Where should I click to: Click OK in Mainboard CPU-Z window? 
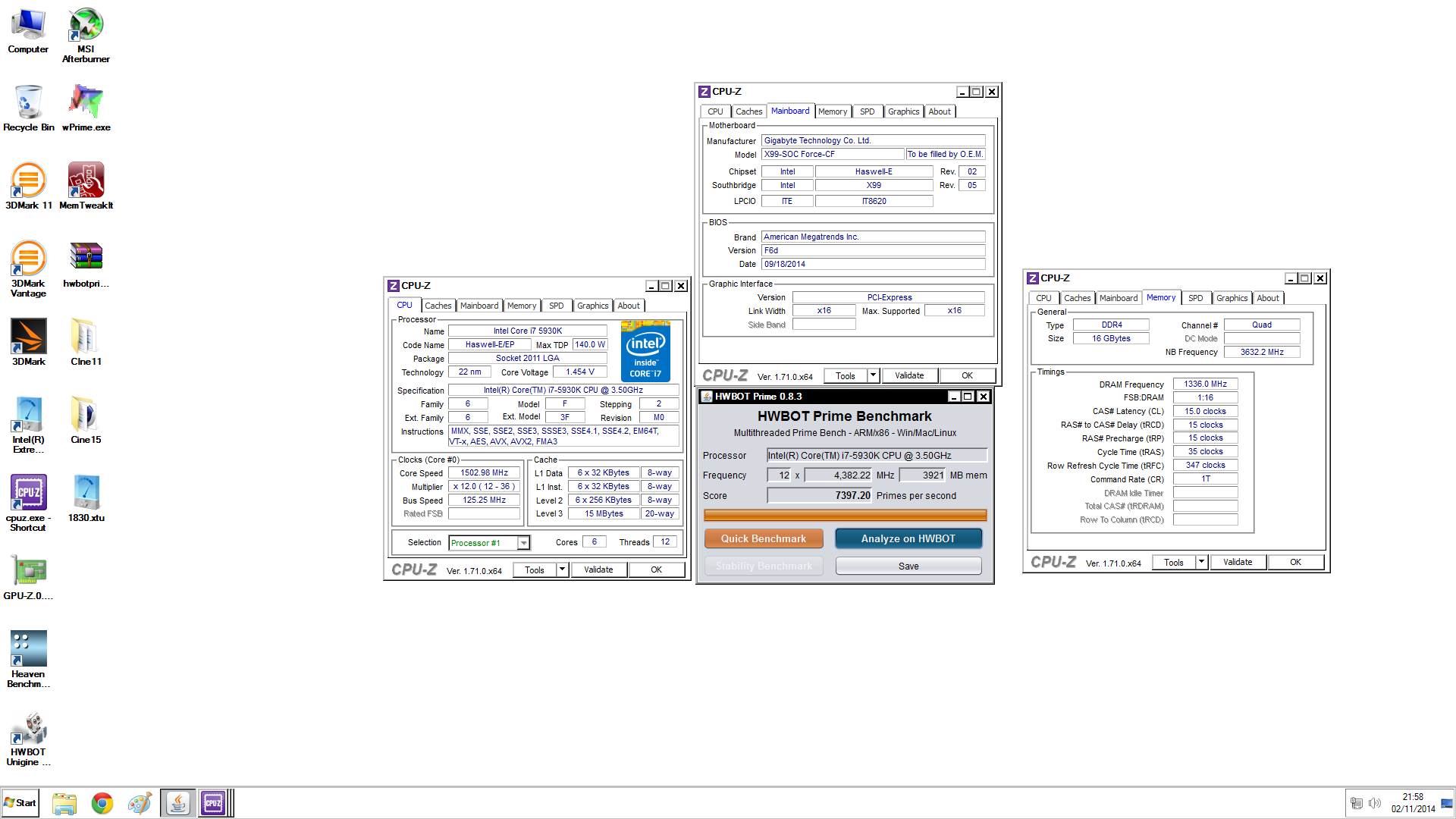click(967, 375)
